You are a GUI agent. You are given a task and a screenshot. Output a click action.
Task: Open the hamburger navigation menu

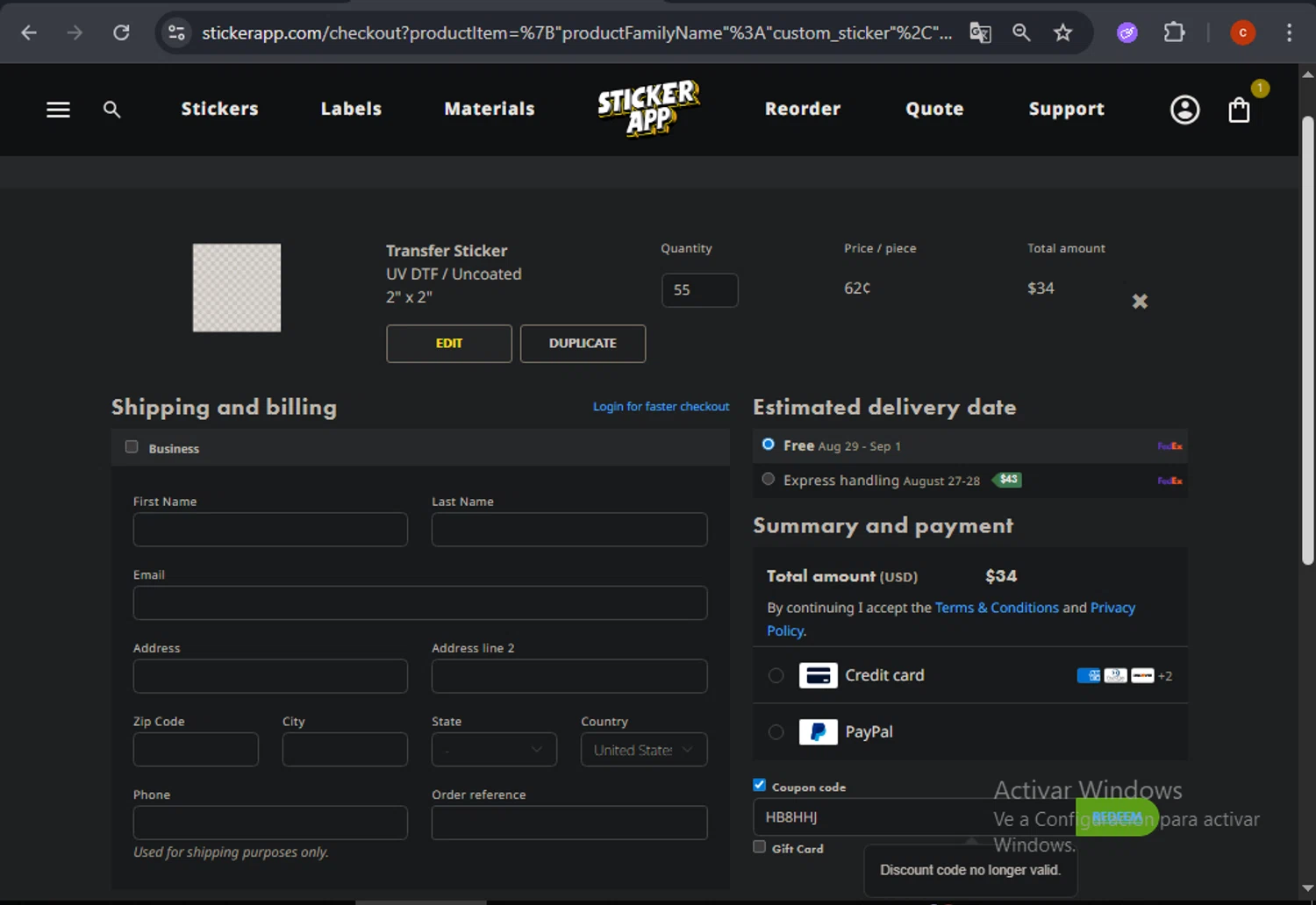pos(58,110)
